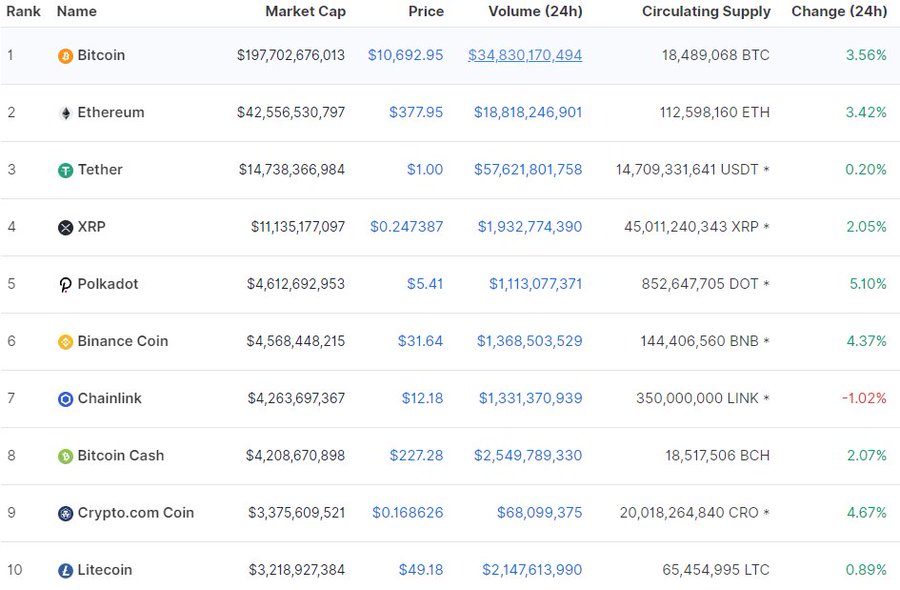The width and height of the screenshot is (900, 590).
Task: Select circulating supply 350,000,000 LINK
Action: click(697, 398)
